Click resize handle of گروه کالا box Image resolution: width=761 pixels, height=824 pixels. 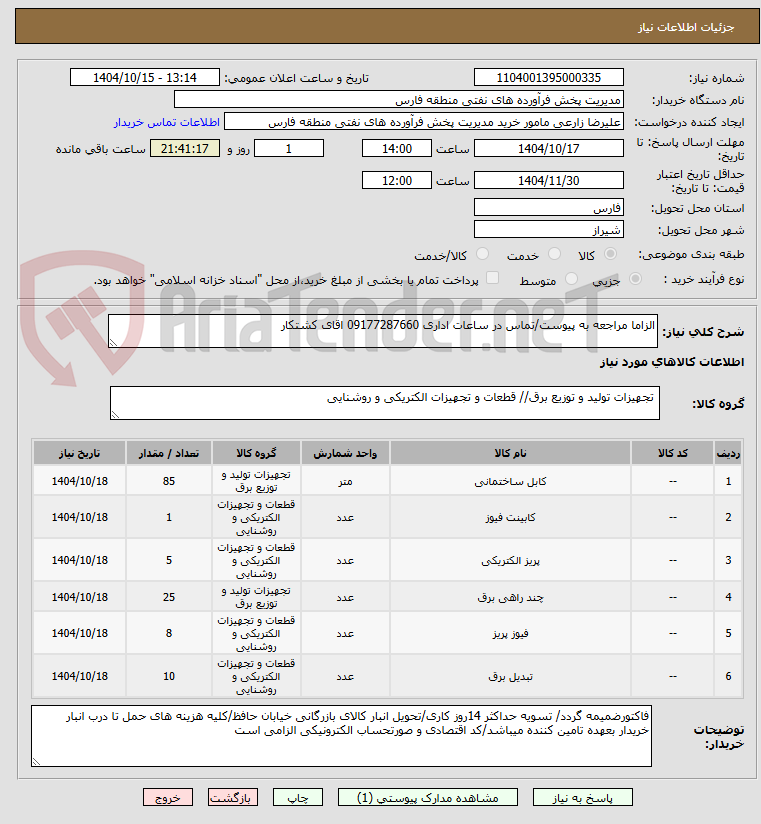115,415
